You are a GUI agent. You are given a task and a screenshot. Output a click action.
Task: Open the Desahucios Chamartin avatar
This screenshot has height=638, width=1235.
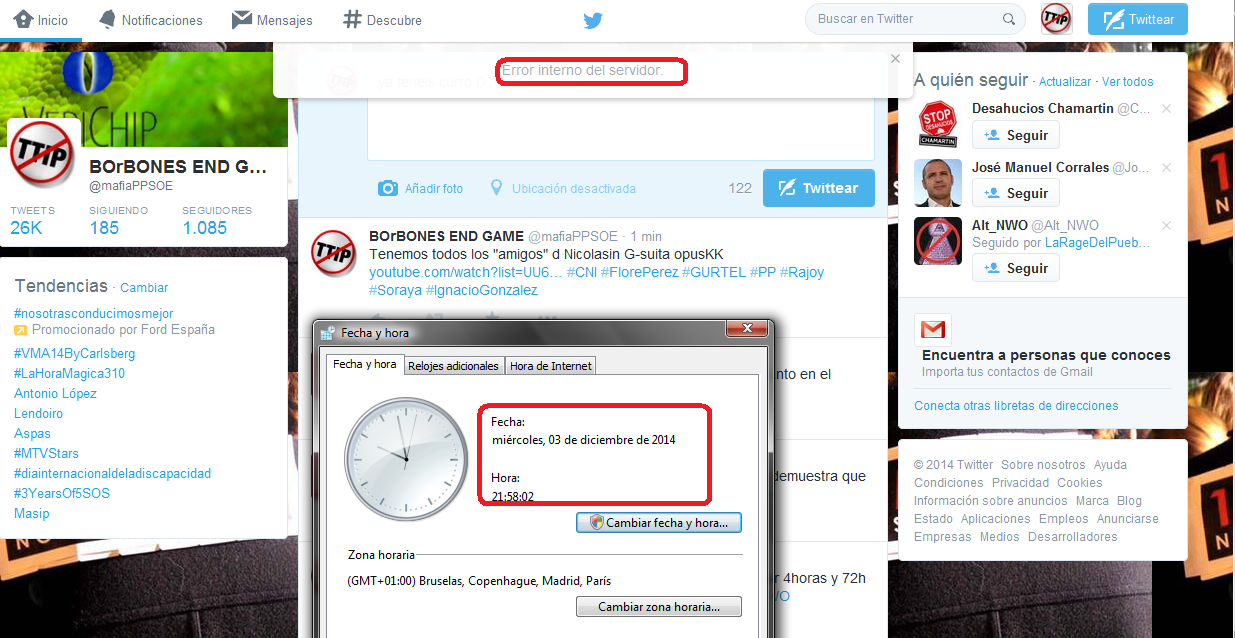tap(938, 124)
